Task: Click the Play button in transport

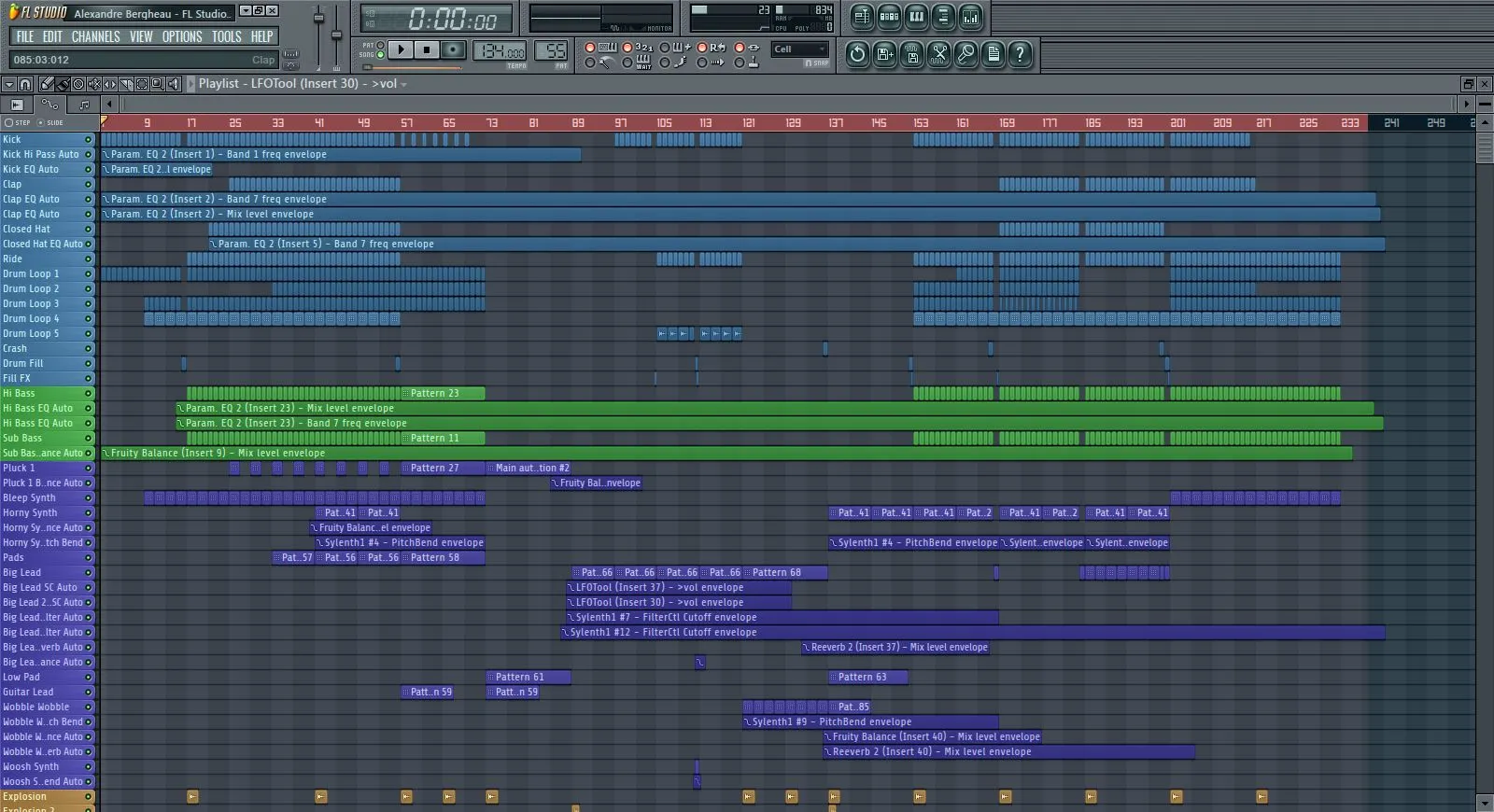Action: (x=401, y=49)
